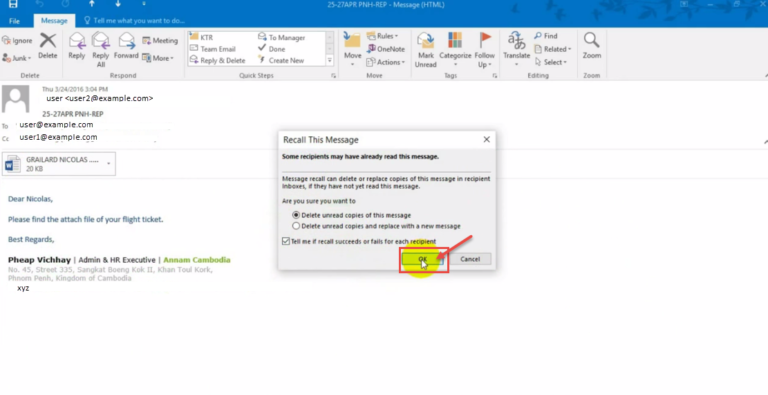
Task: Open Quick Steps dialog launcher
Action: click(x=334, y=76)
